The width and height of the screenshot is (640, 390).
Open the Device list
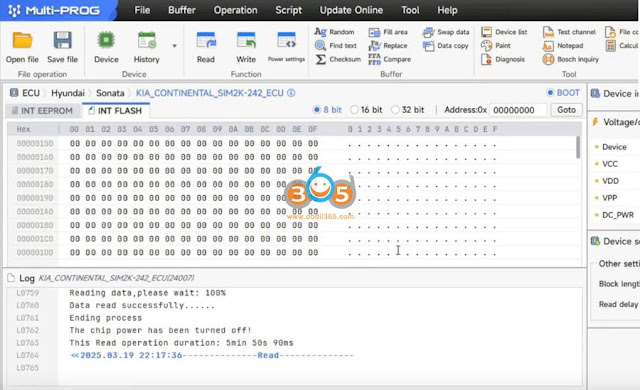504,32
